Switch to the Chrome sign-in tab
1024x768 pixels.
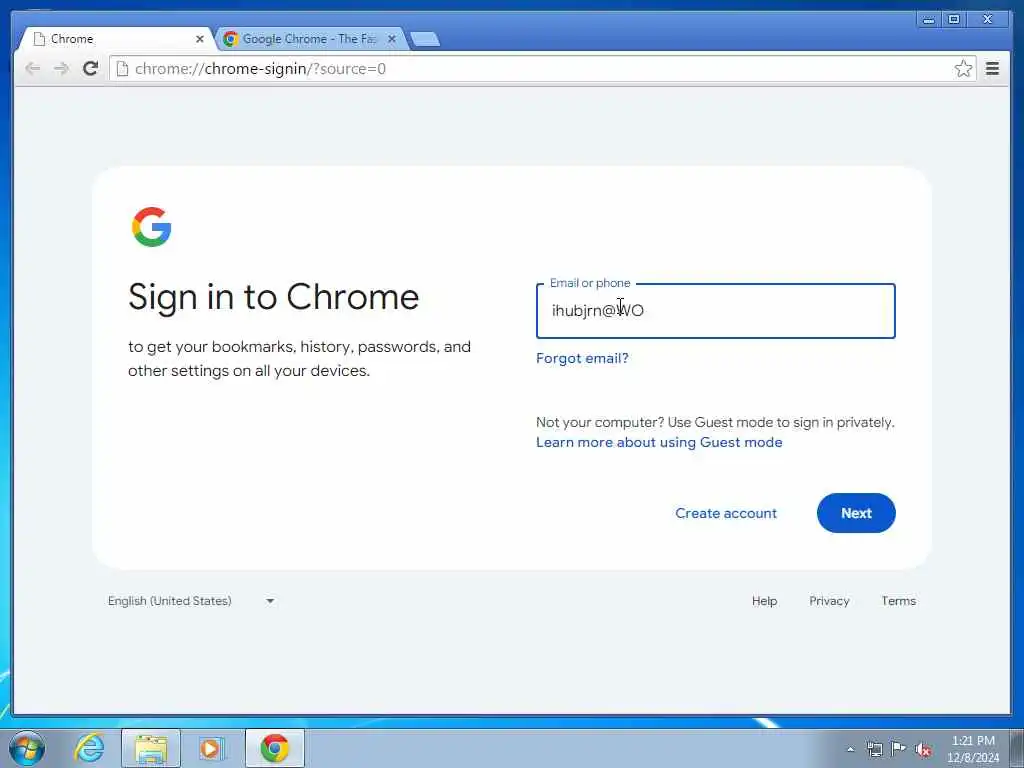click(x=116, y=39)
